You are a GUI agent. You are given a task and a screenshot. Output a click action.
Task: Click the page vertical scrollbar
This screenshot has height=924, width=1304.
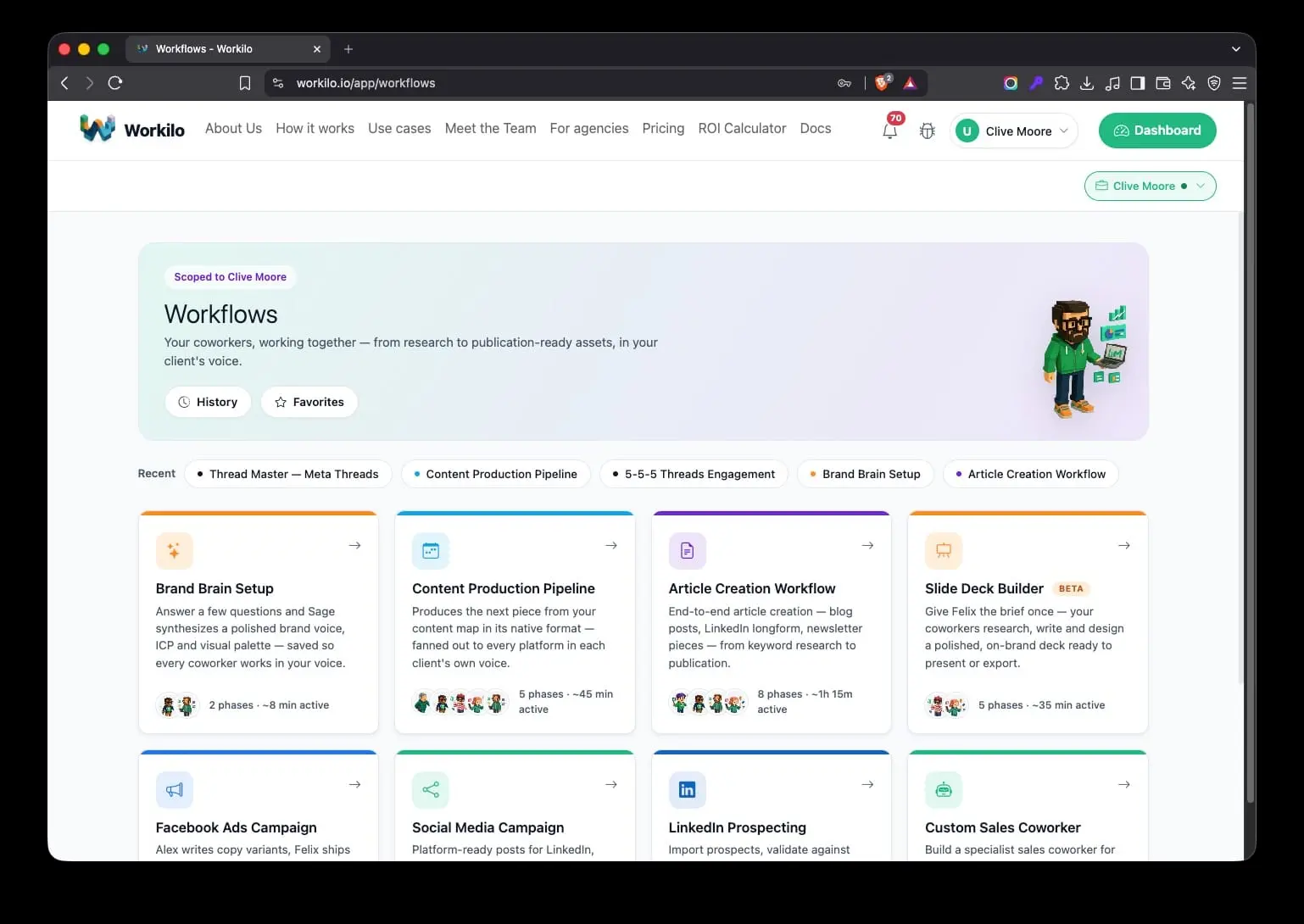coord(1250,453)
